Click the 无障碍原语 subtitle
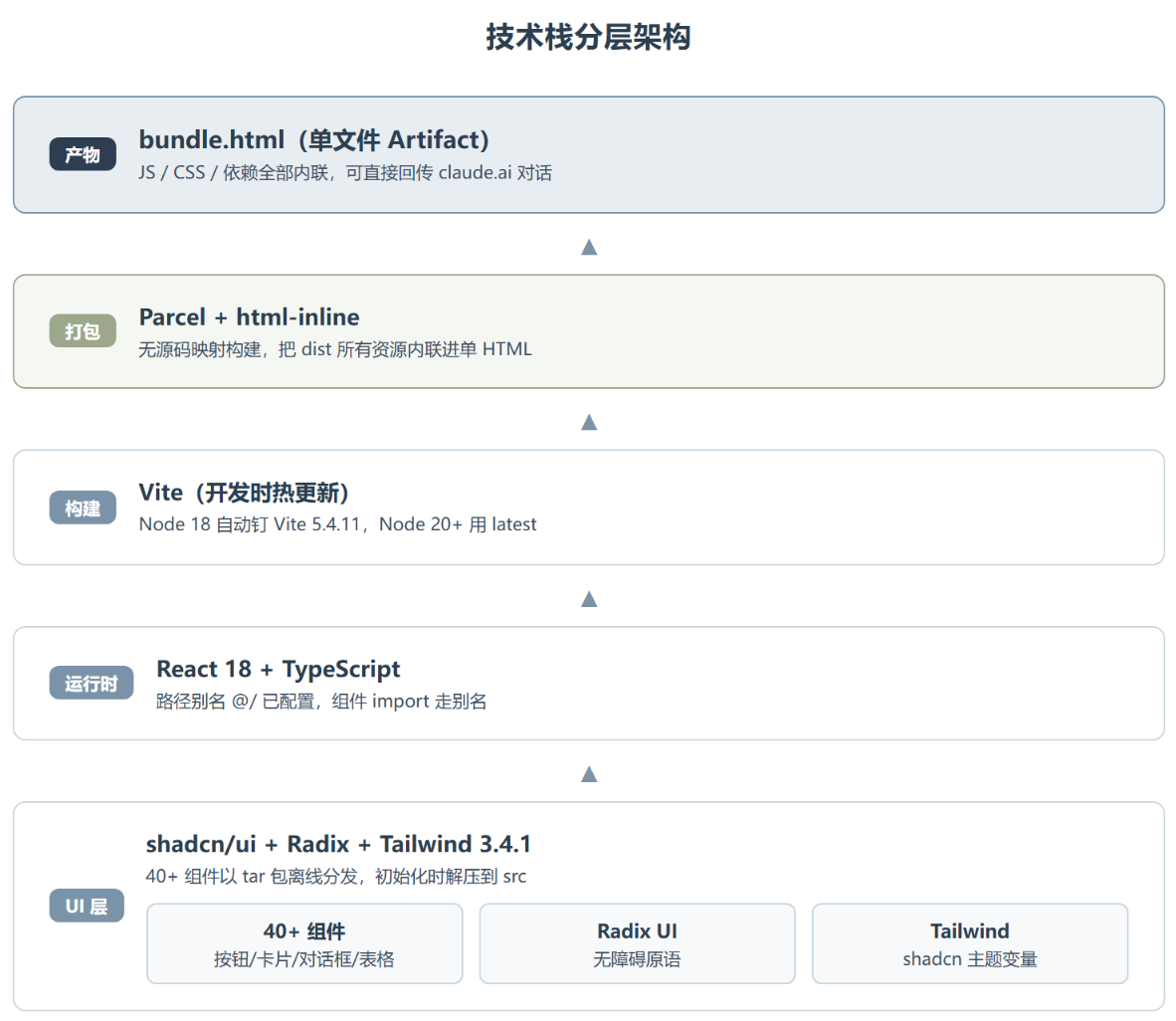Screen dimensions: 1176x1021 coord(638,959)
